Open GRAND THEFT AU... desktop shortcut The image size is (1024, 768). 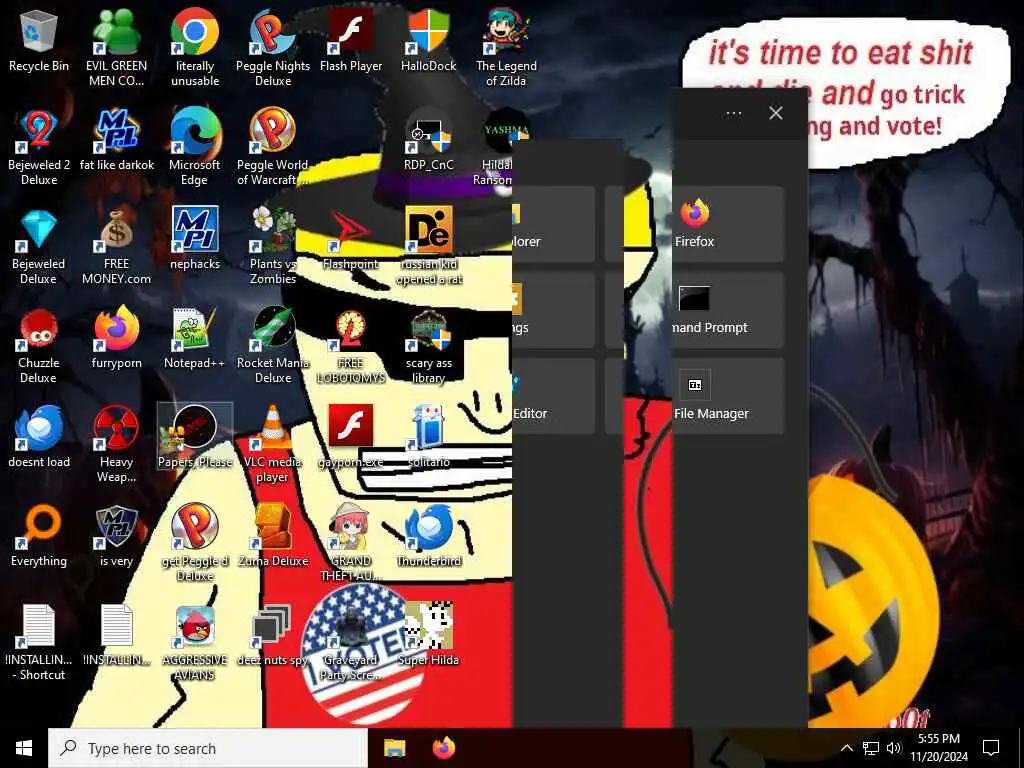tap(351, 543)
